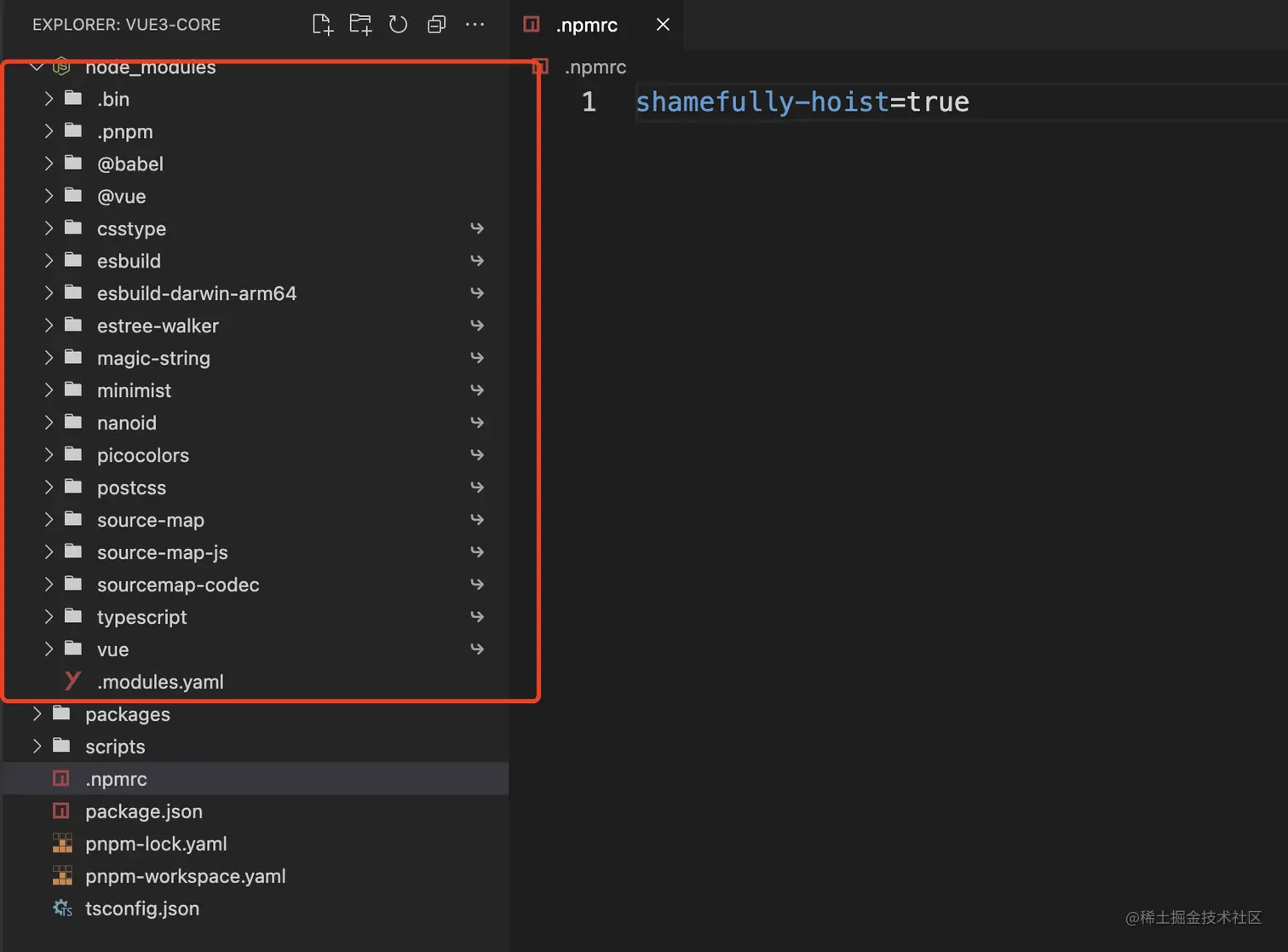Expand the packages folder chevron
Image resolution: width=1288 pixels, height=952 pixels.
pos(37,714)
